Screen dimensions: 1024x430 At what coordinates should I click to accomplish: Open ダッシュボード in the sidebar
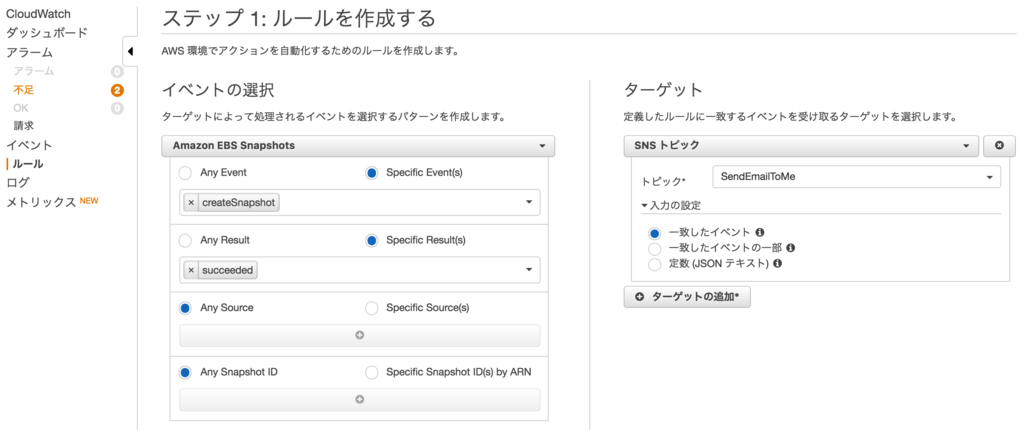pos(46,33)
